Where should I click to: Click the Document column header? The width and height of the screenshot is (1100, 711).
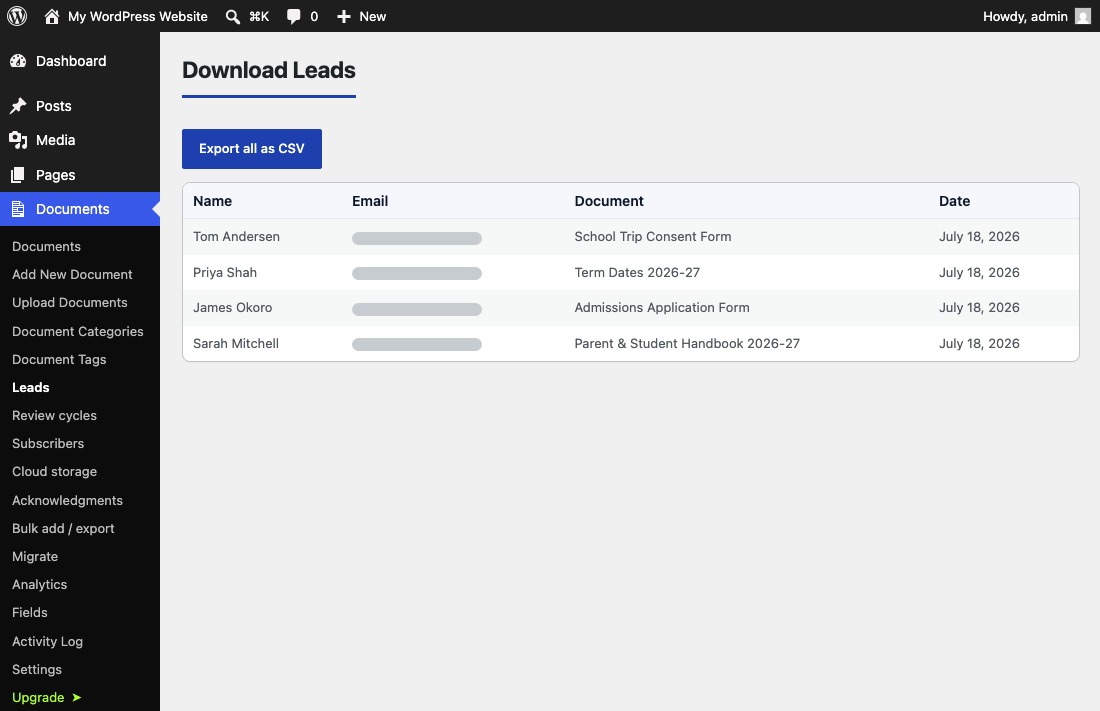[x=609, y=201]
